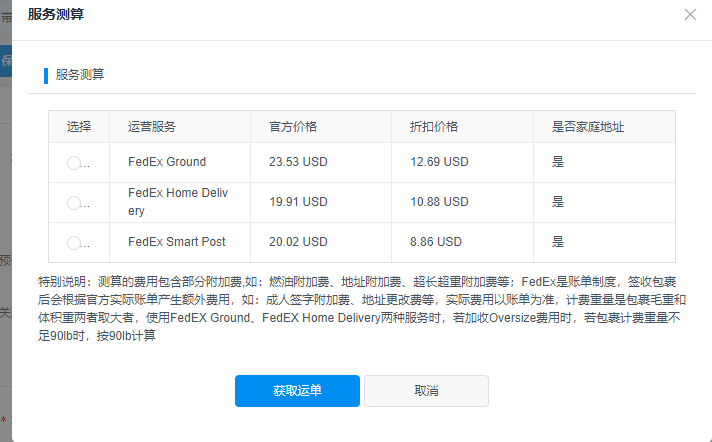
Task: Click 是 in the FedEx Ground row
Action: point(558,162)
